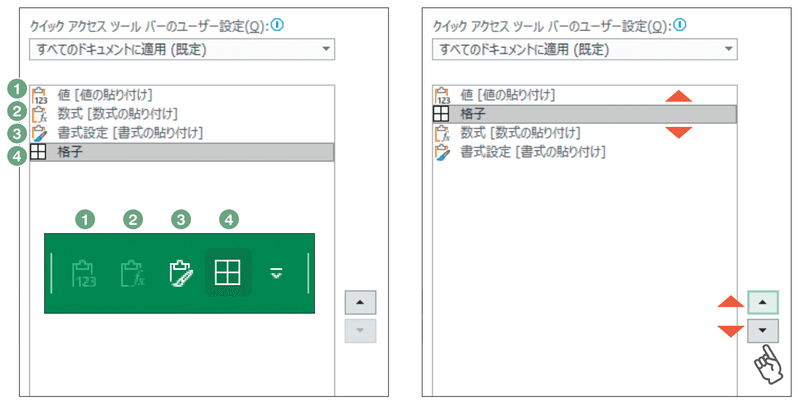Image resolution: width=800 pixels, height=406 pixels.
Task: Open the right panel's customization scope dropdown
Action: tap(585, 49)
